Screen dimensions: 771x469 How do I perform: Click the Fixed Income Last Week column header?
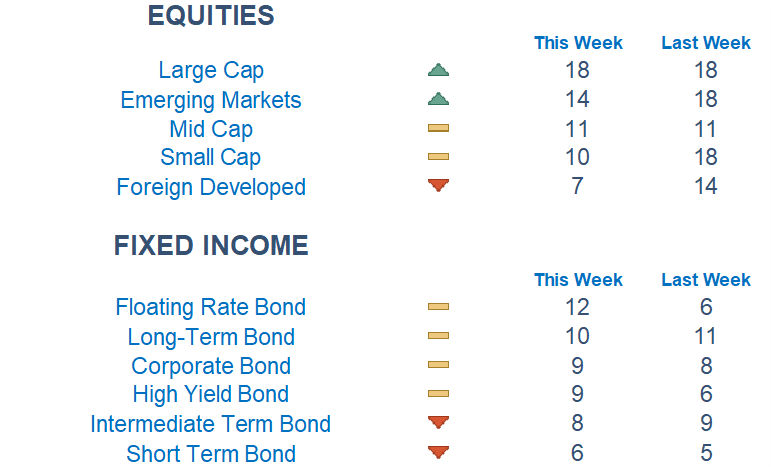point(706,280)
